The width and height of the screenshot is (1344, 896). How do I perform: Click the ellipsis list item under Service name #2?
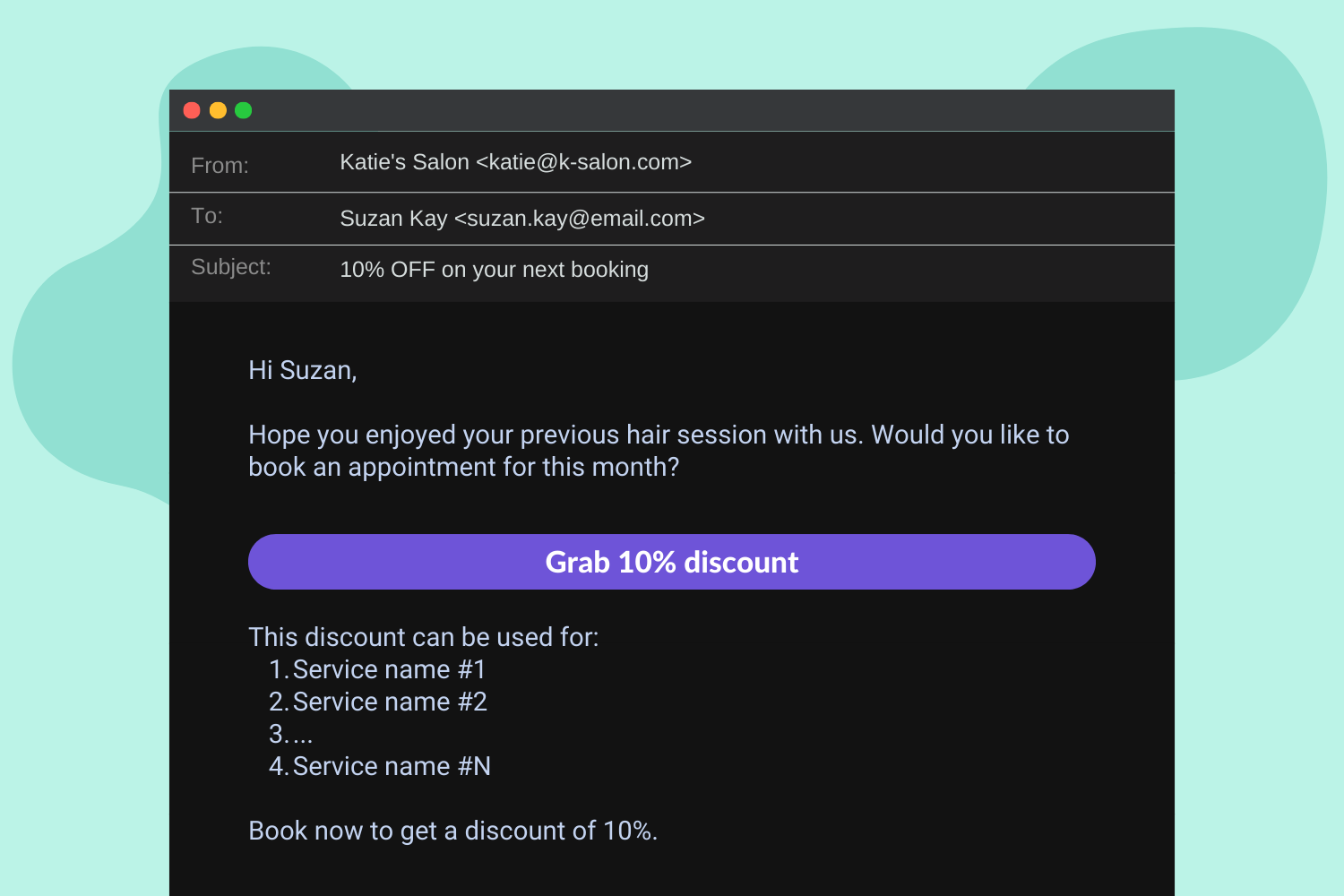click(x=290, y=734)
